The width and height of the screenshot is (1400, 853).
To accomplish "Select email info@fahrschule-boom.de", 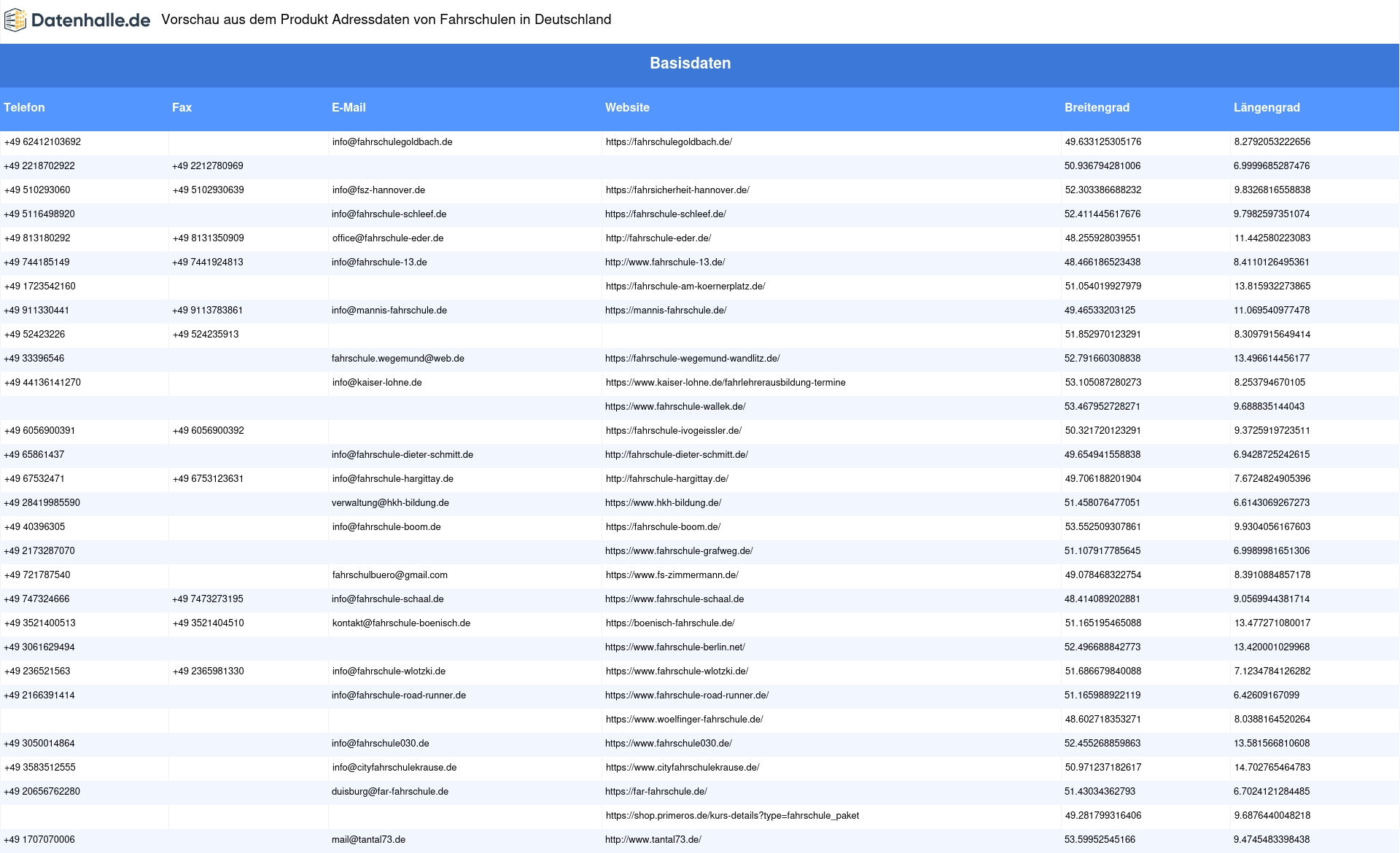I will 386,527.
